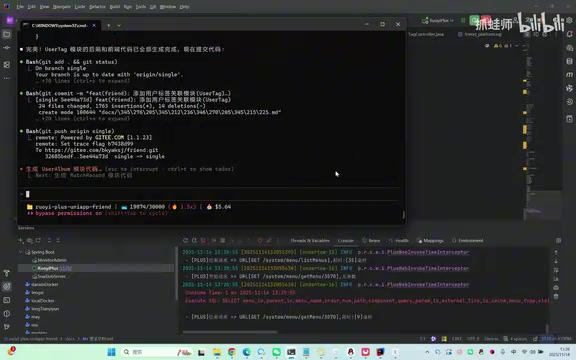Open the RuoyiPlus run configuration dropdown
The height and width of the screenshot is (360, 576).
click(x=438, y=21)
